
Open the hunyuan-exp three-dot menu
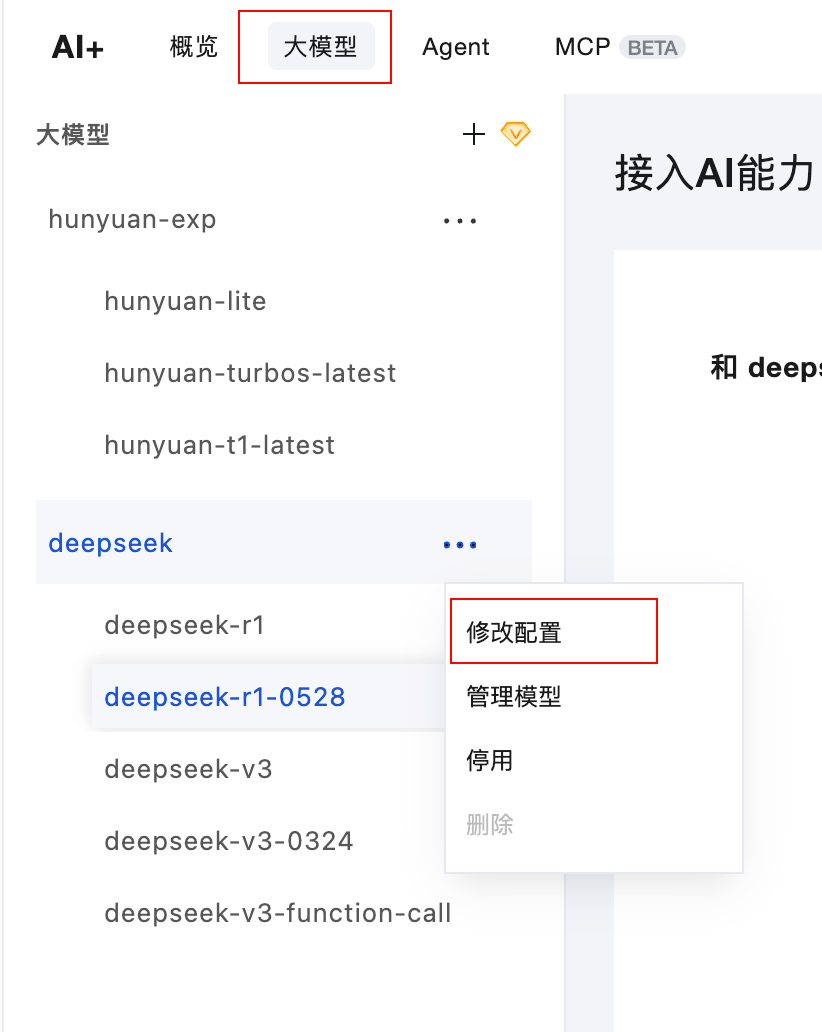459,221
